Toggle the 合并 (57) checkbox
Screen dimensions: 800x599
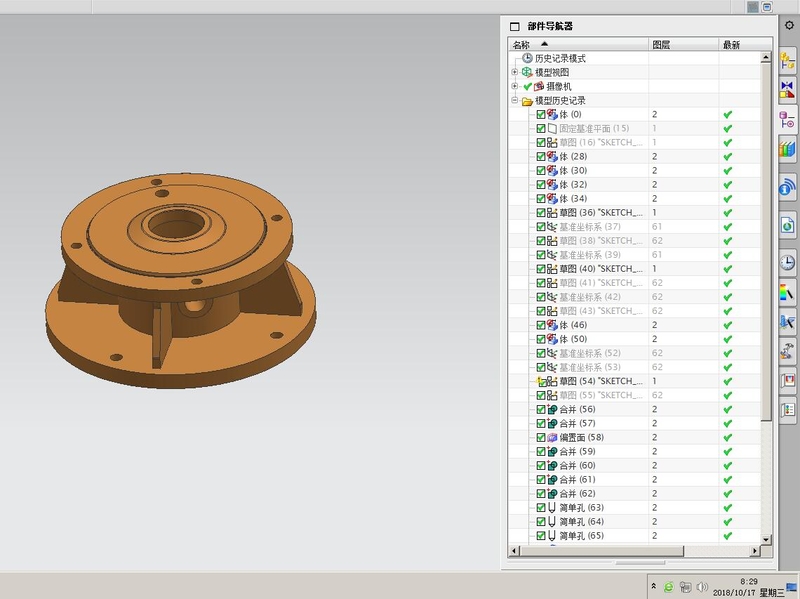pos(541,423)
